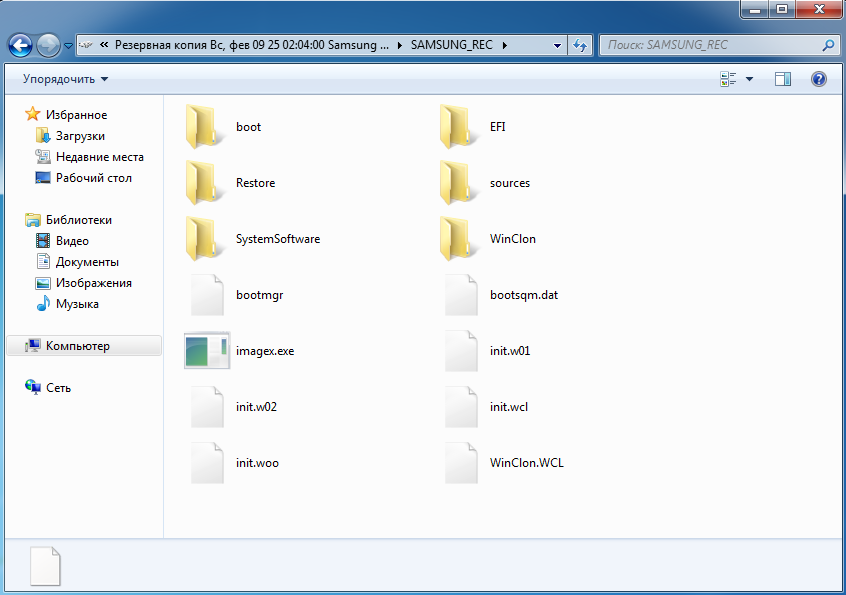The width and height of the screenshot is (846, 595).
Task: Click the Forward navigation arrow
Action: pyautogui.click(x=49, y=45)
